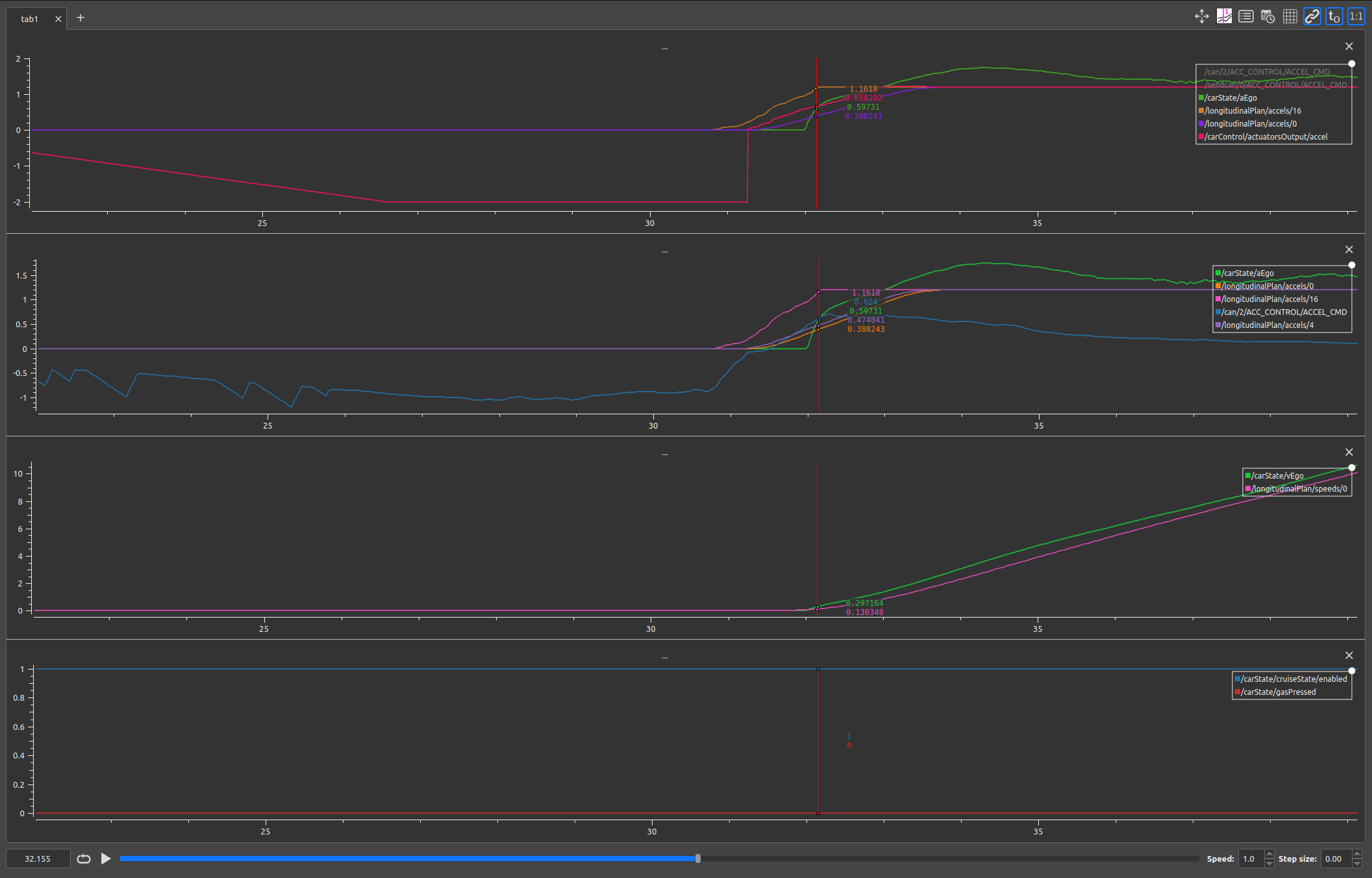Click the time slider handle
The height and width of the screenshot is (878, 1372).
[x=698, y=859]
